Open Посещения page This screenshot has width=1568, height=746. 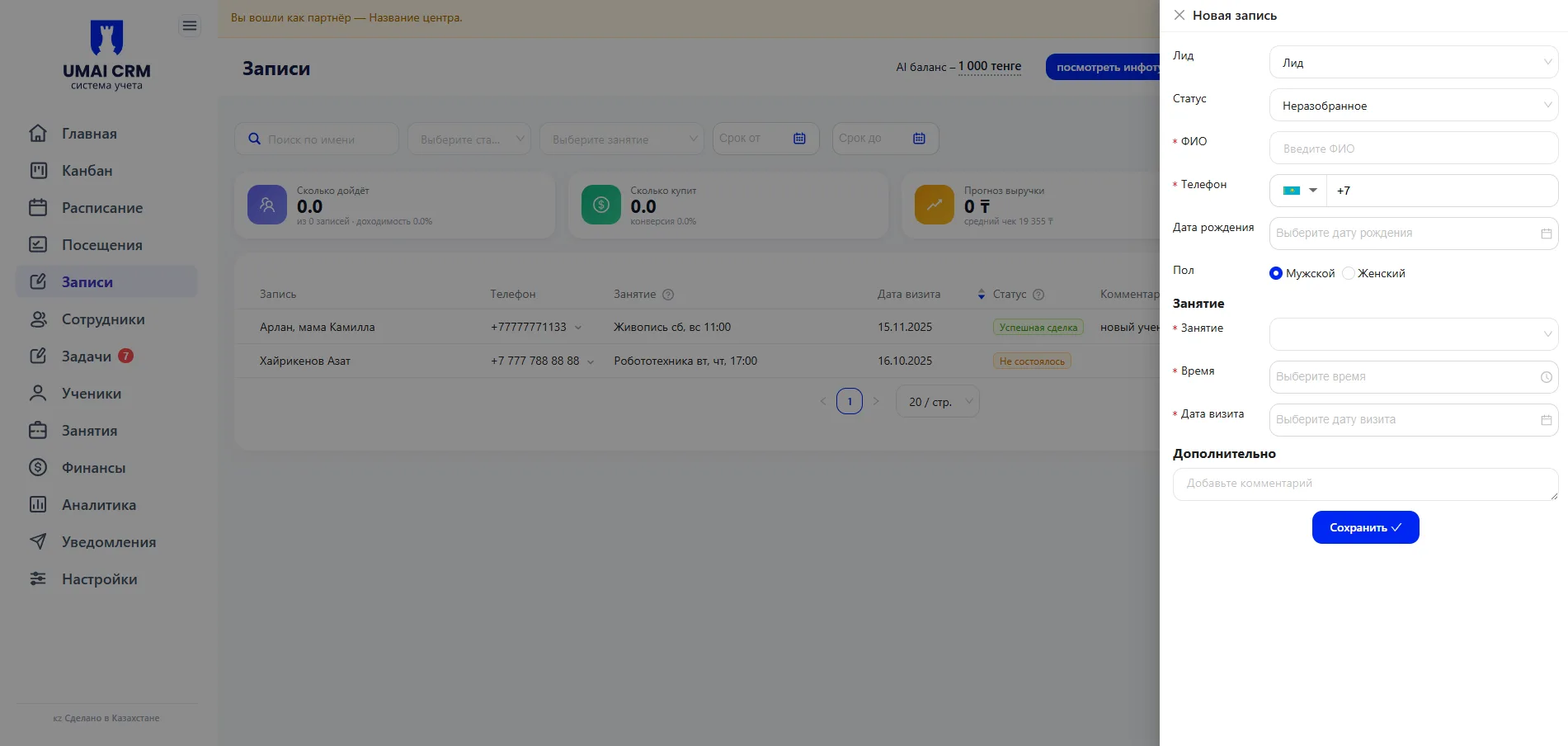coord(106,244)
